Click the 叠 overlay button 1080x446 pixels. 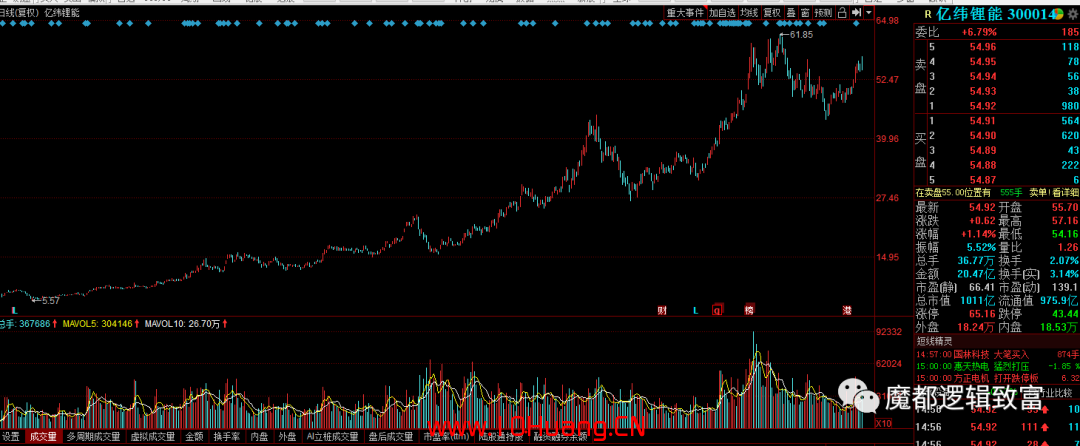[791, 13]
